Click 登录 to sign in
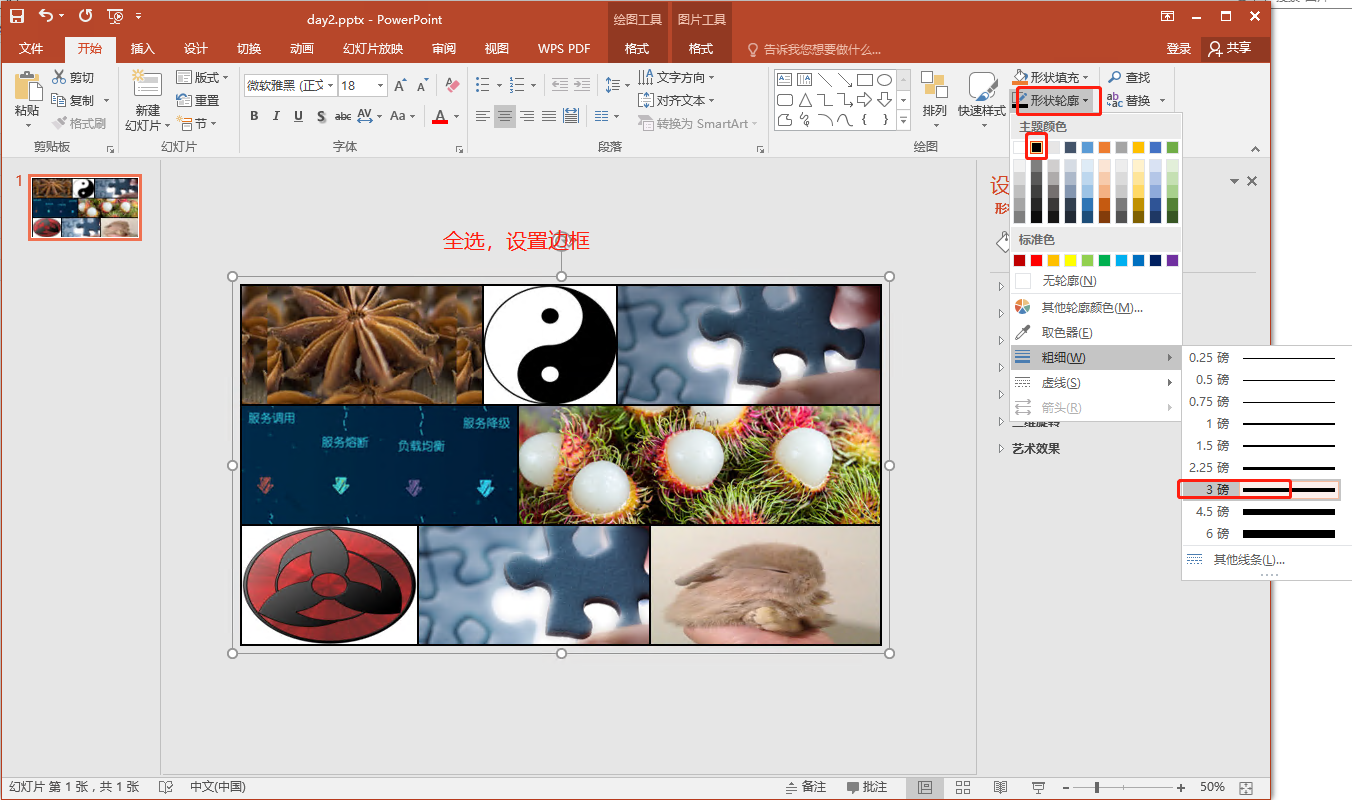This screenshot has height=800, width=1352. click(x=1179, y=49)
